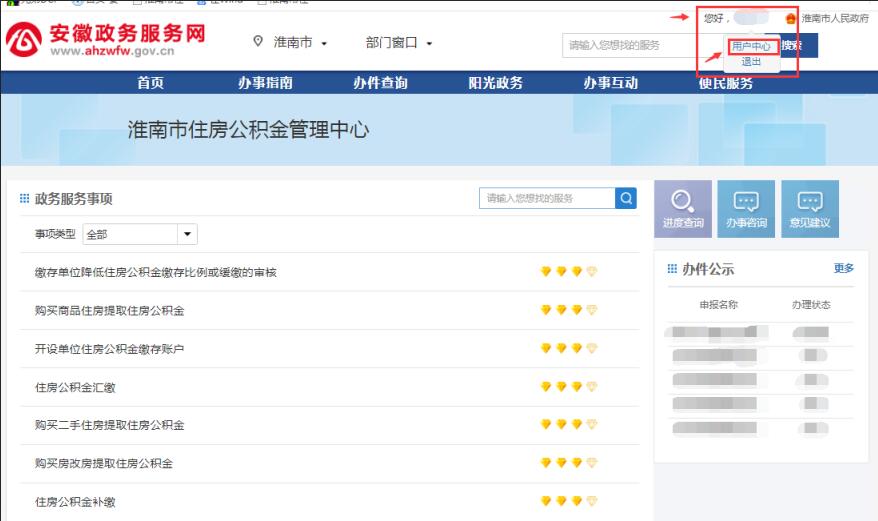Screen dimensions: 878x521
Task: Click 更多 link in 办件公示 panel
Action: tap(843, 268)
